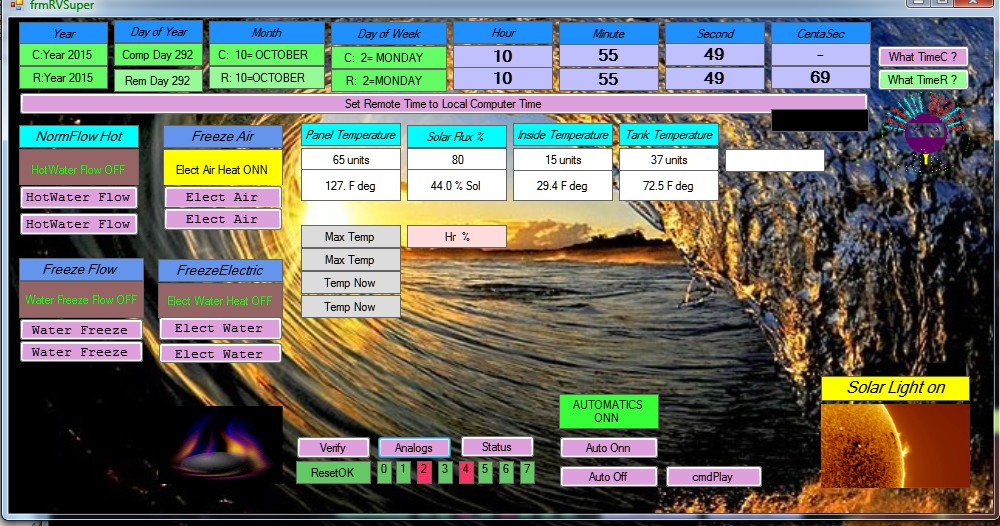Click the Water Freeze Flow OFF indicator
Viewport: 1000px width, 526px height.
81,300
